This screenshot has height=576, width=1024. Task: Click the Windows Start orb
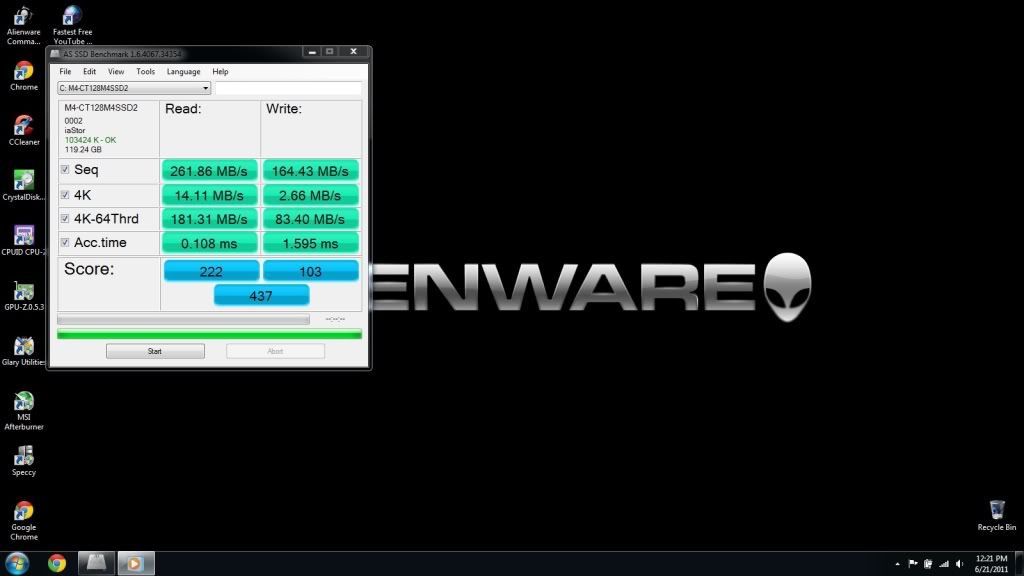coord(17,563)
